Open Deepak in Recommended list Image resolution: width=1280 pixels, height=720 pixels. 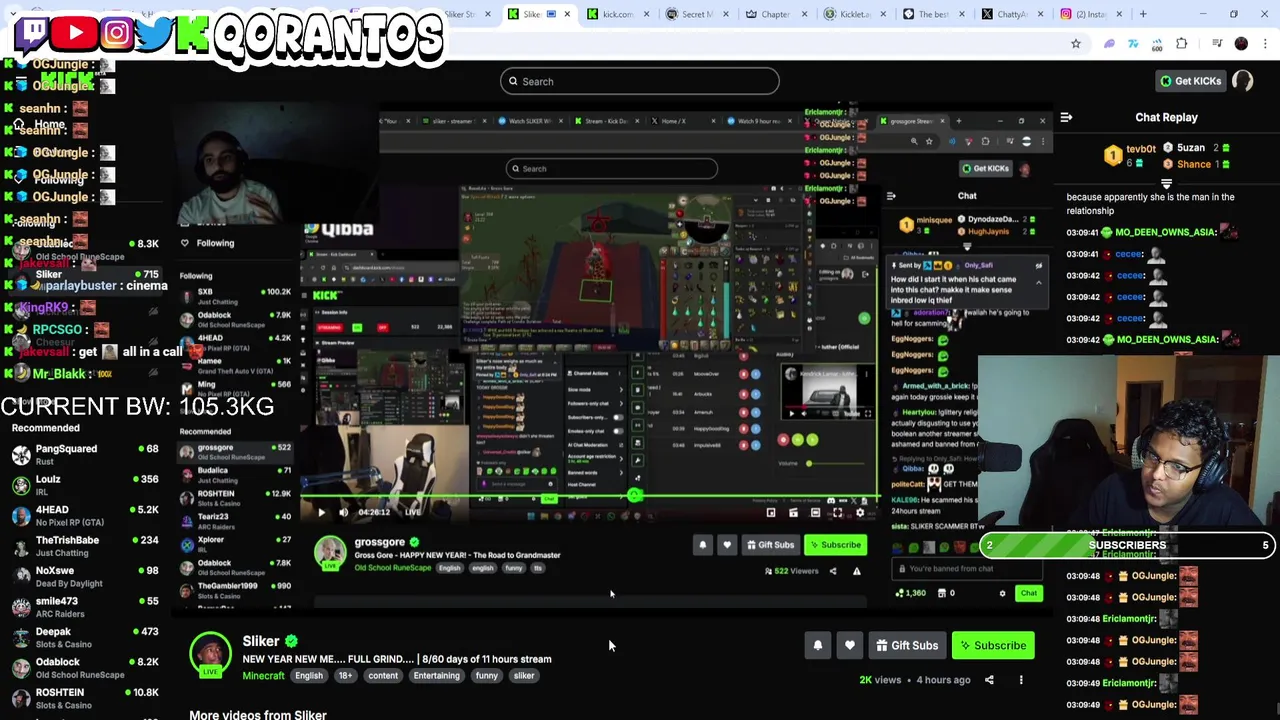(x=84, y=638)
